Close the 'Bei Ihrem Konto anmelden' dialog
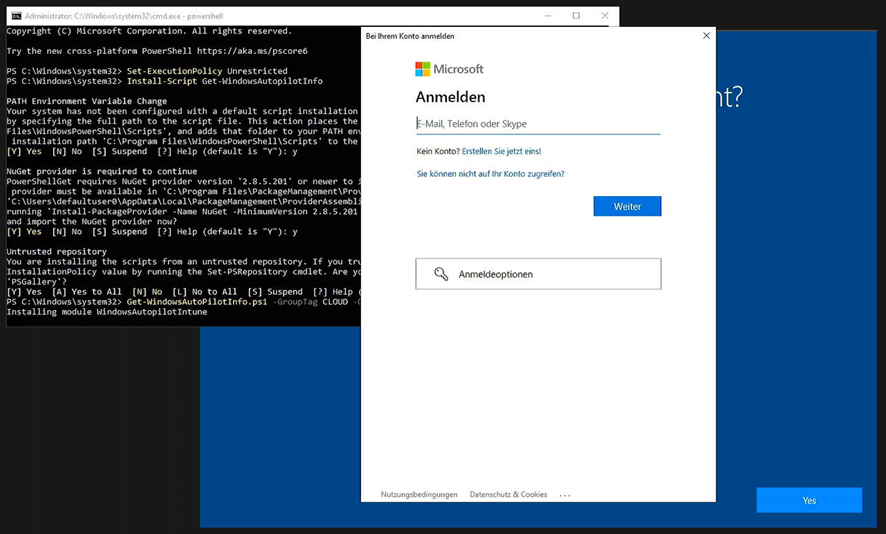This screenshot has height=534, width=886. point(706,36)
